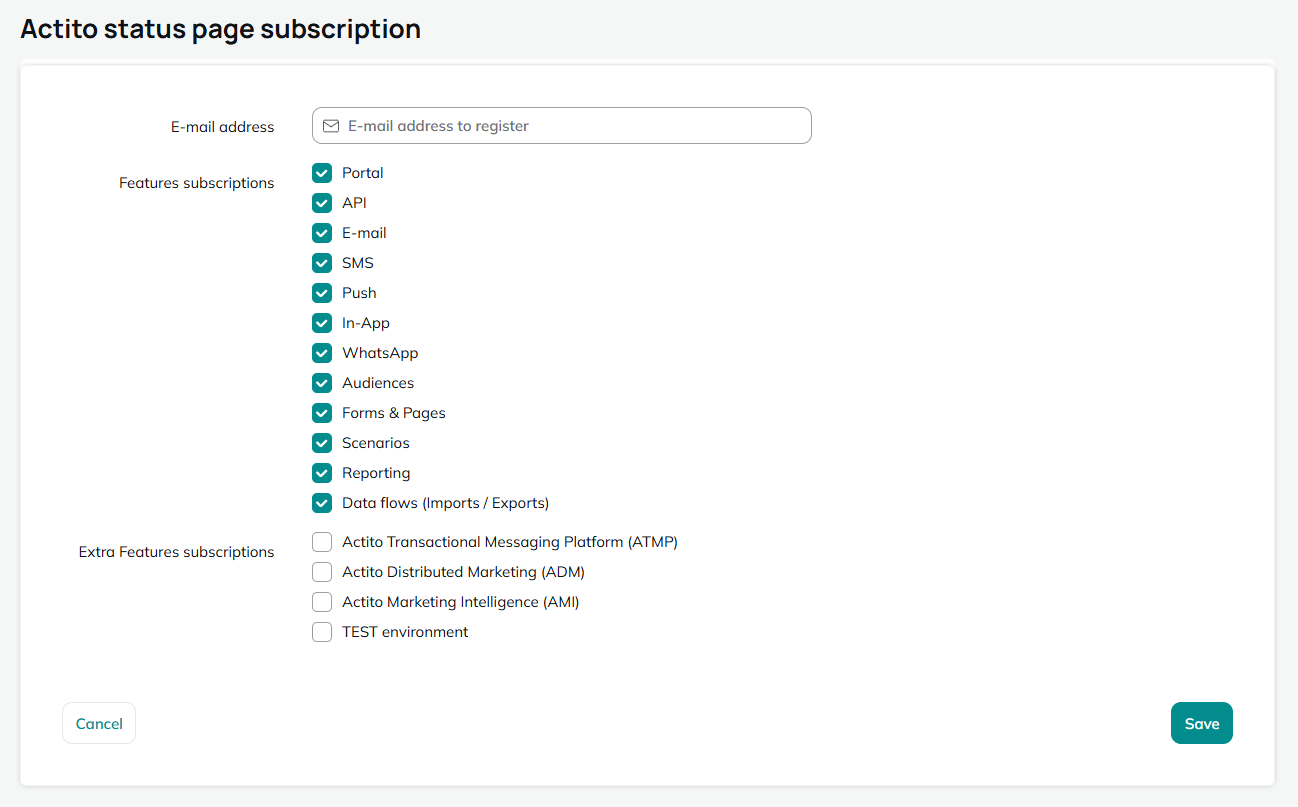Image resolution: width=1298 pixels, height=807 pixels.
Task: Enable the TEST environment checkbox
Action: (x=322, y=632)
